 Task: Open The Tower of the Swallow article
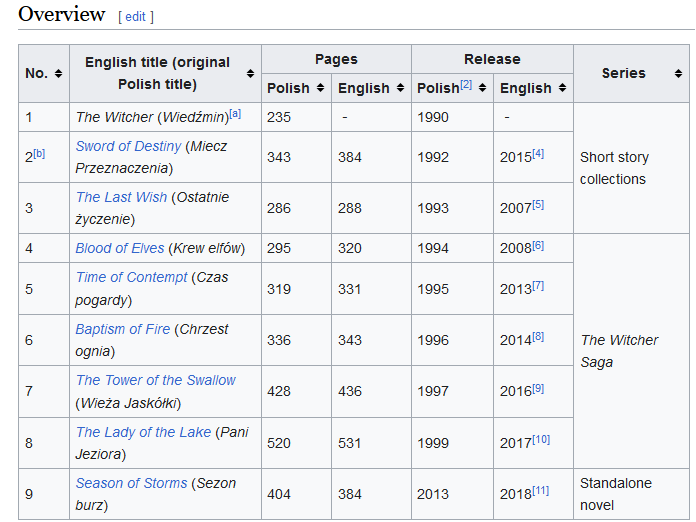156,380
